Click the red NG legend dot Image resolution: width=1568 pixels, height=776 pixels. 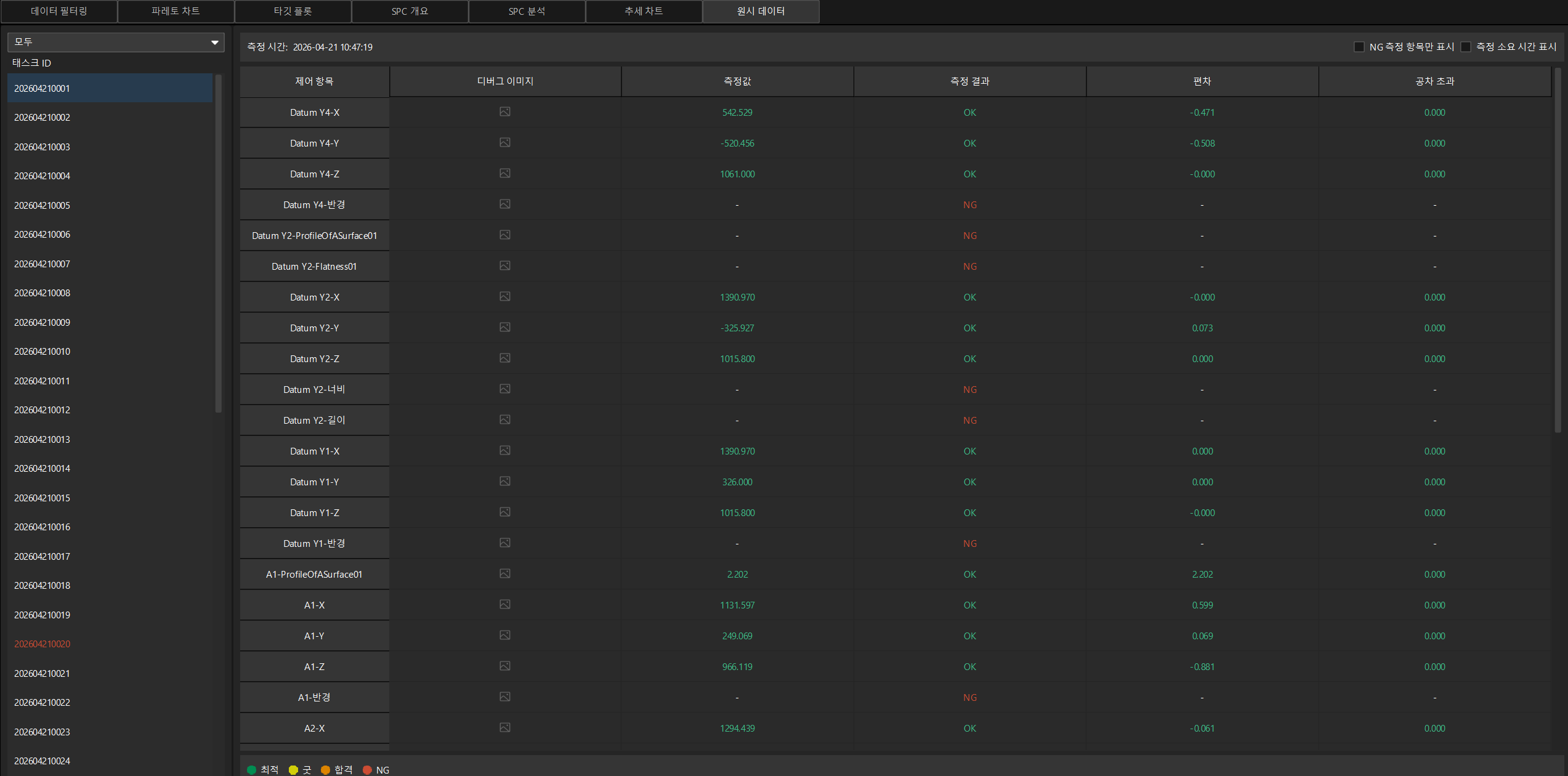tap(367, 770)
